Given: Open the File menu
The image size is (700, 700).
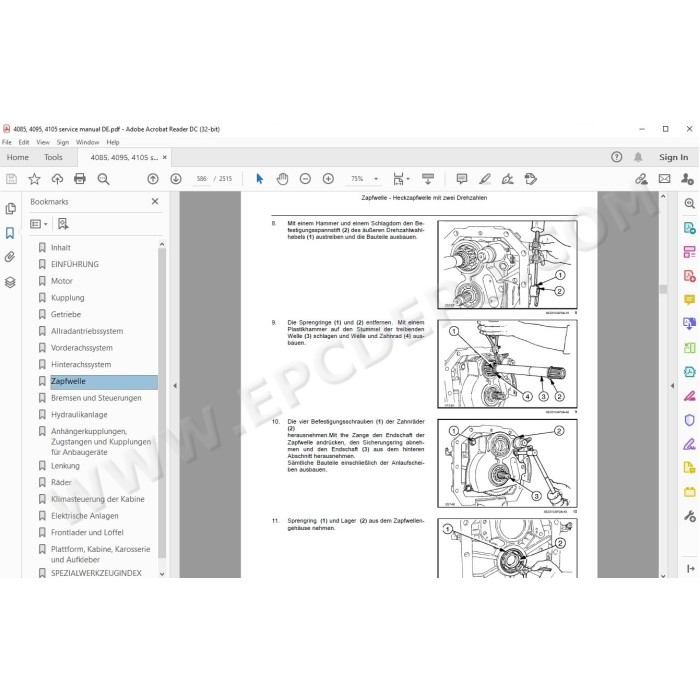Looking at the screenshot, I should pyautogui.click(x=7, y=142).
